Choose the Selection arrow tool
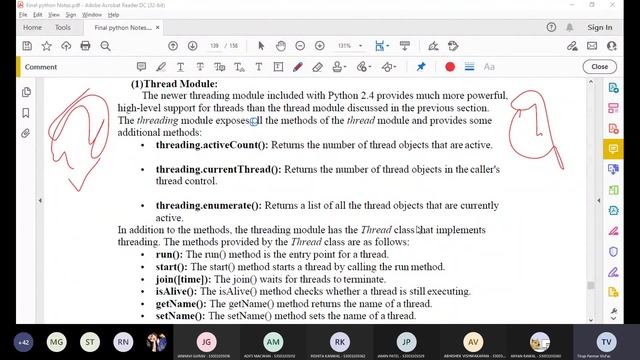Image resolution: width=640 pixels, height=360 pixels. click(261, 46)
